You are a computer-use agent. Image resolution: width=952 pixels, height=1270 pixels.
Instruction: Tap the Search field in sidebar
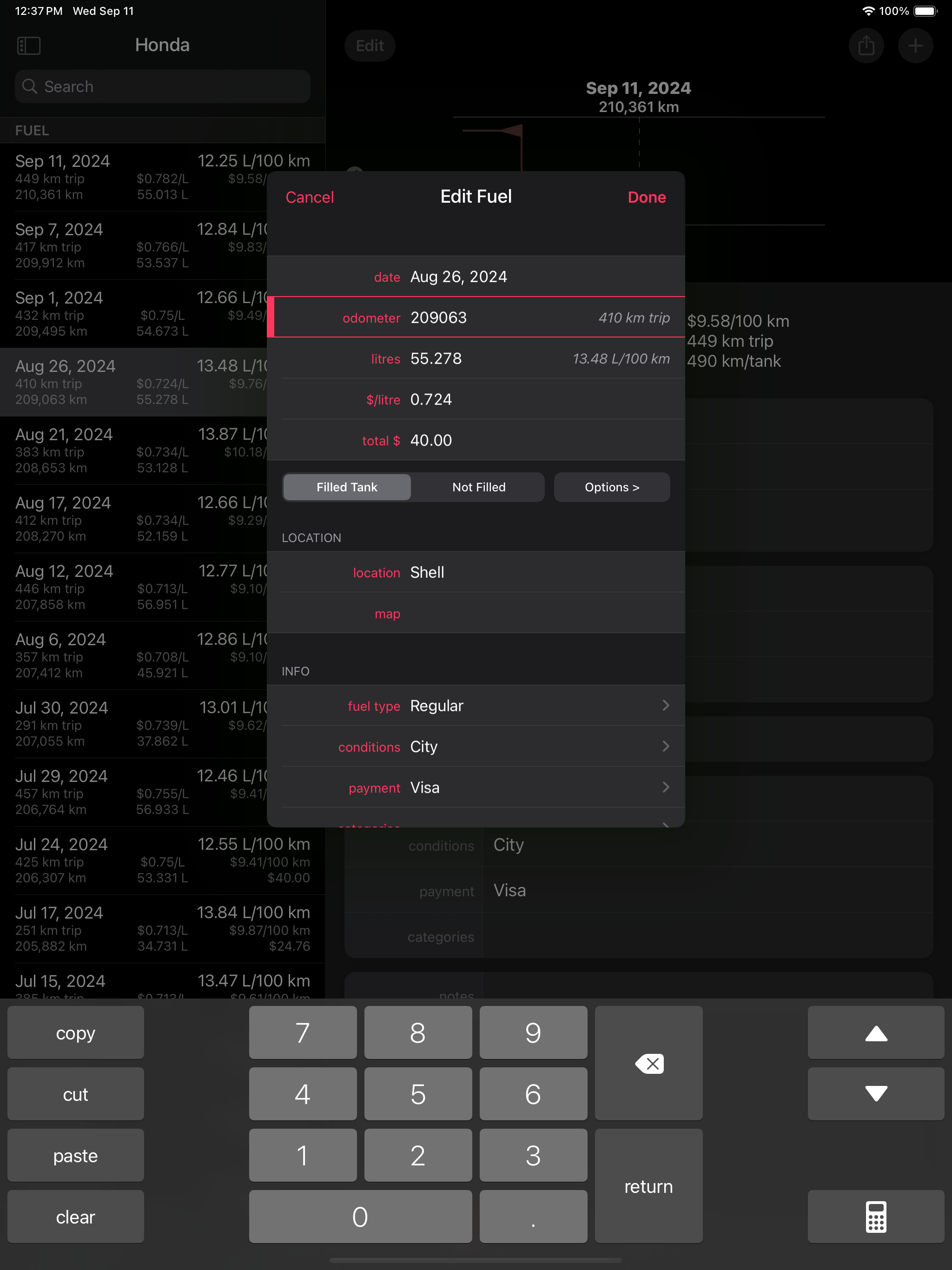pos(163,86)
